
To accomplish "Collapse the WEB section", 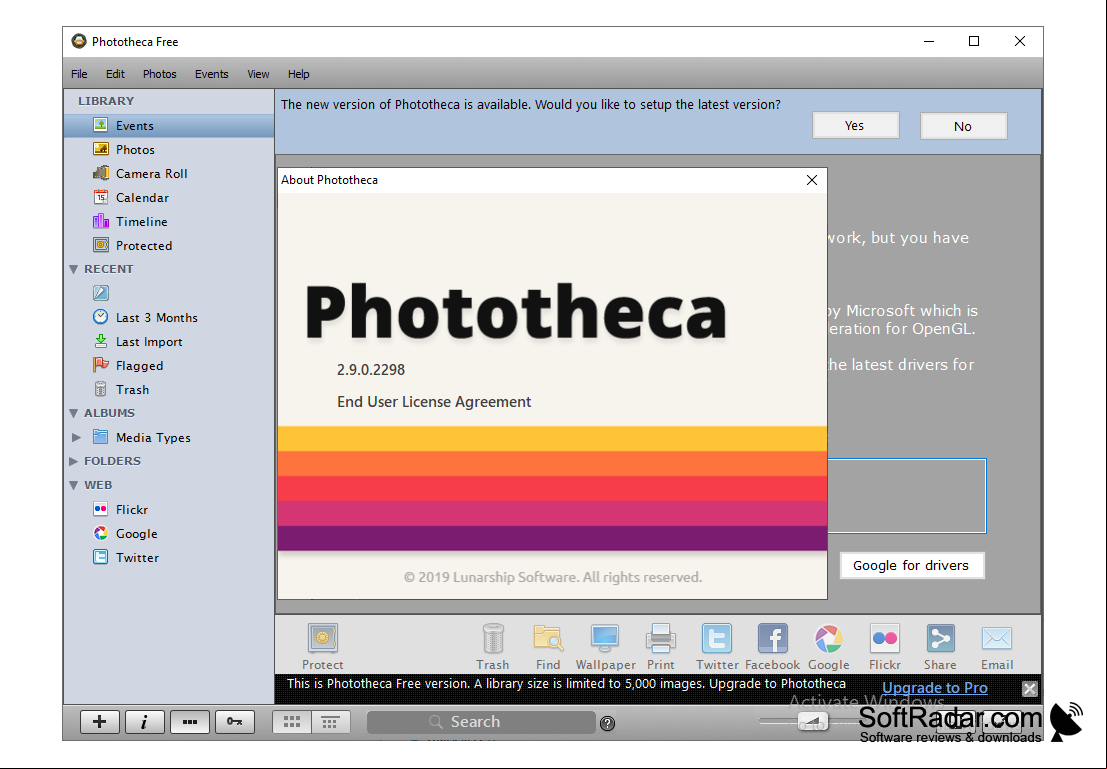I will click(x=73, y=485).
